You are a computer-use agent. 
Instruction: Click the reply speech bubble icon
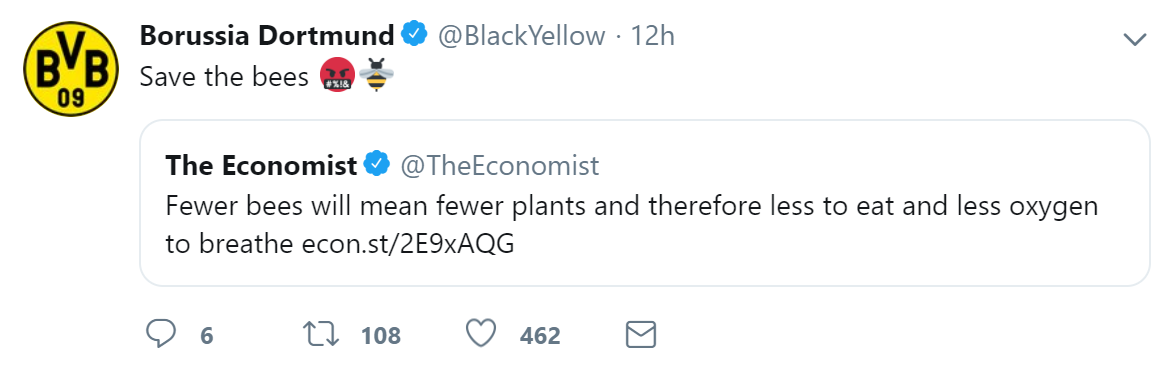(x=160, y=335)
